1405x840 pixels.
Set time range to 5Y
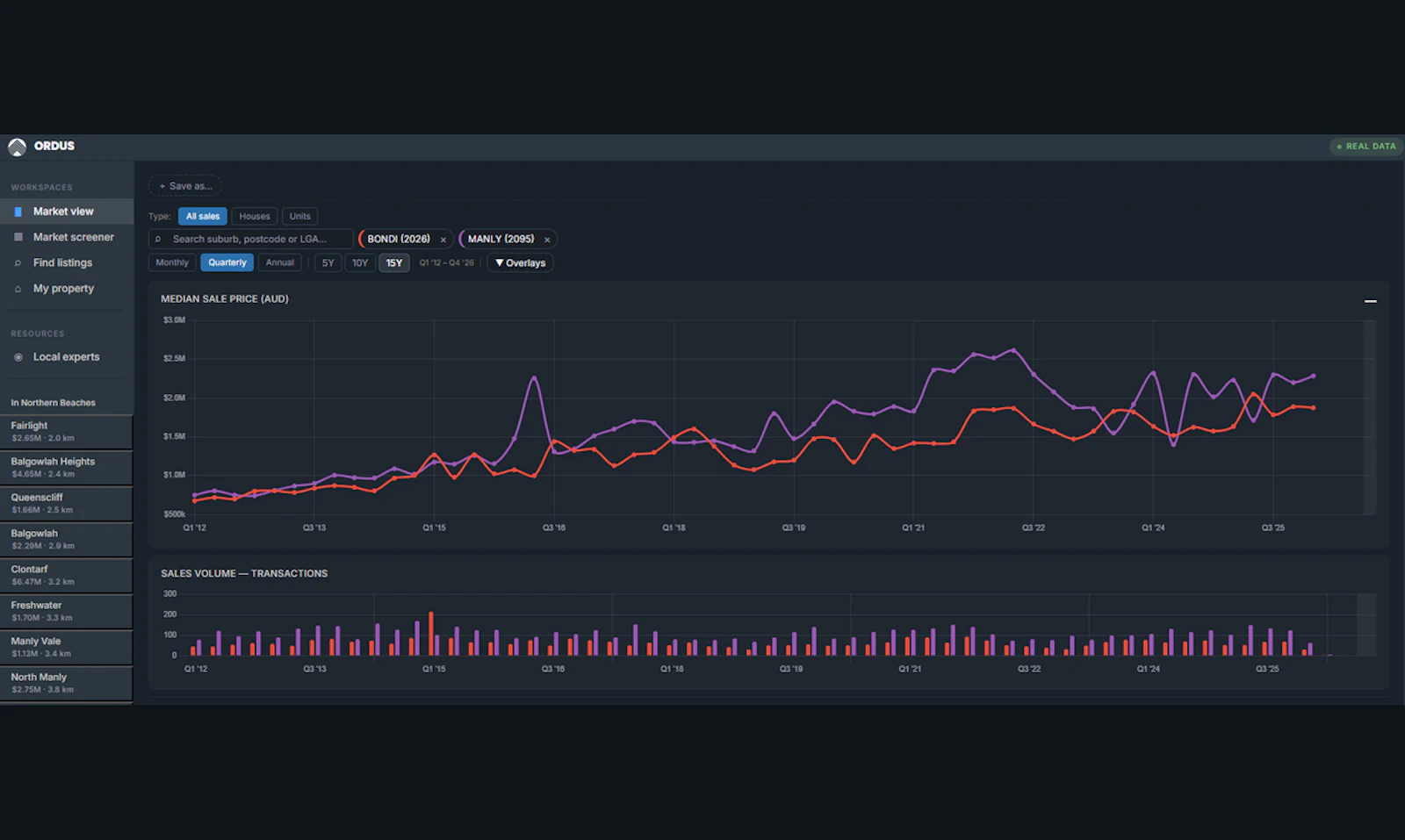[x=328, y=262]
